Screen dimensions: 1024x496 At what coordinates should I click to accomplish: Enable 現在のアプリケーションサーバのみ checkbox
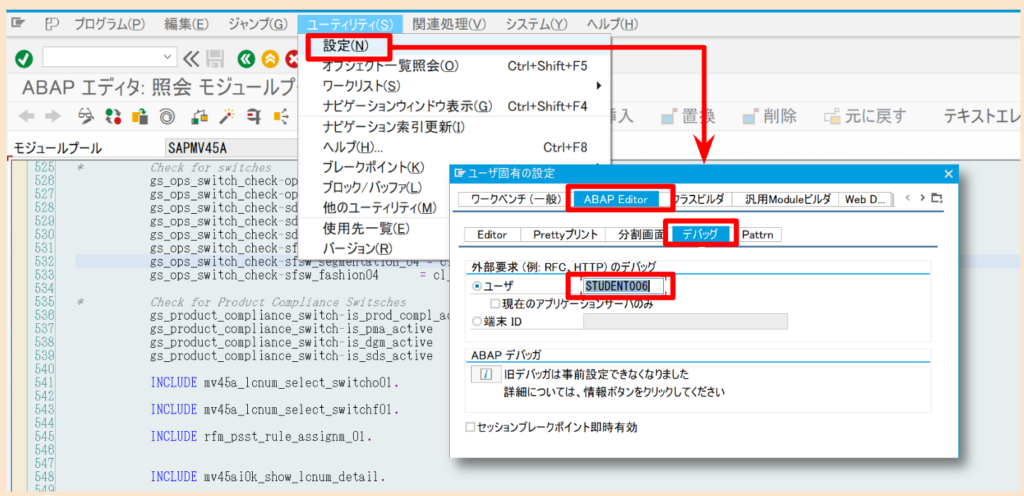click(495, 303)
